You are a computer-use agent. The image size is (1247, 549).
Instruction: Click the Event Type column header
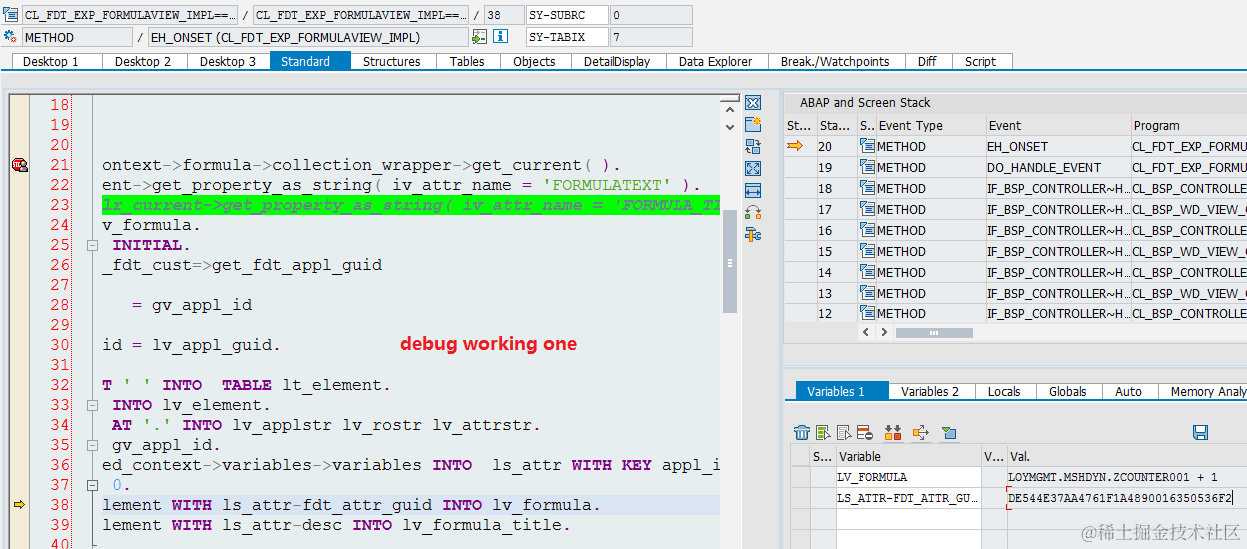coord(930,126)
